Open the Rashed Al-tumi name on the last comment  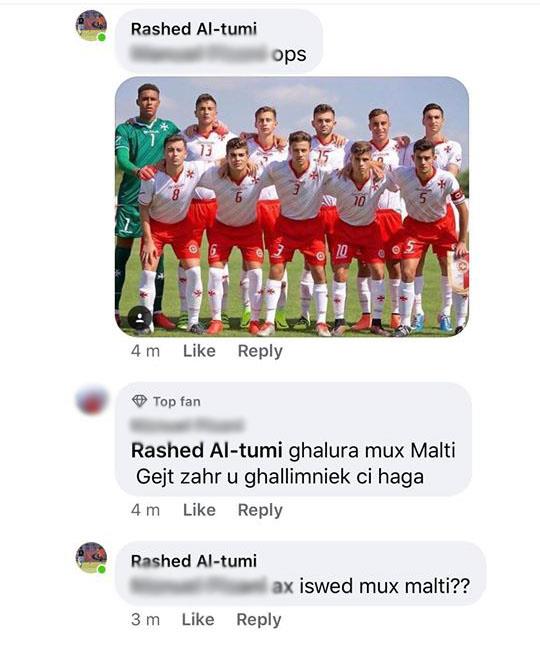click(194, 561)
